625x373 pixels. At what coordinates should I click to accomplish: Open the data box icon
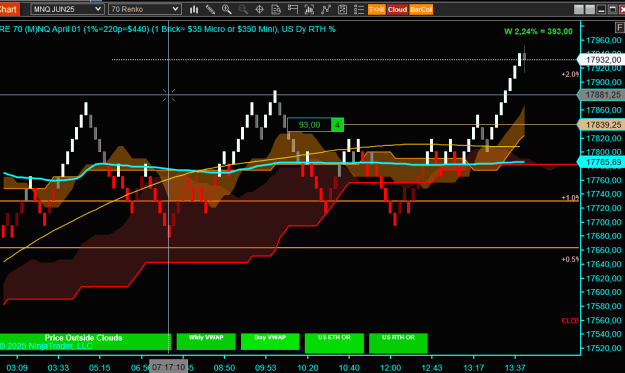pyautogui.click(x=276, y=9)
